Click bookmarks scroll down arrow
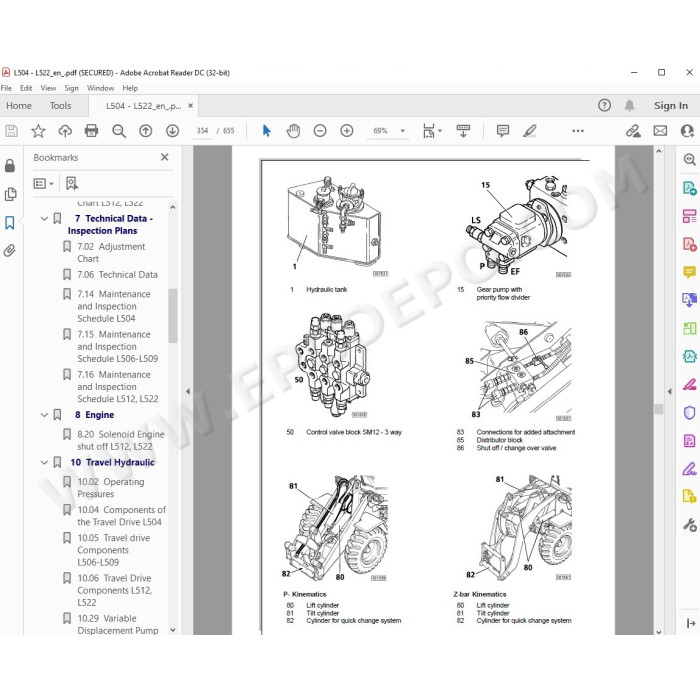 point(173,630)
